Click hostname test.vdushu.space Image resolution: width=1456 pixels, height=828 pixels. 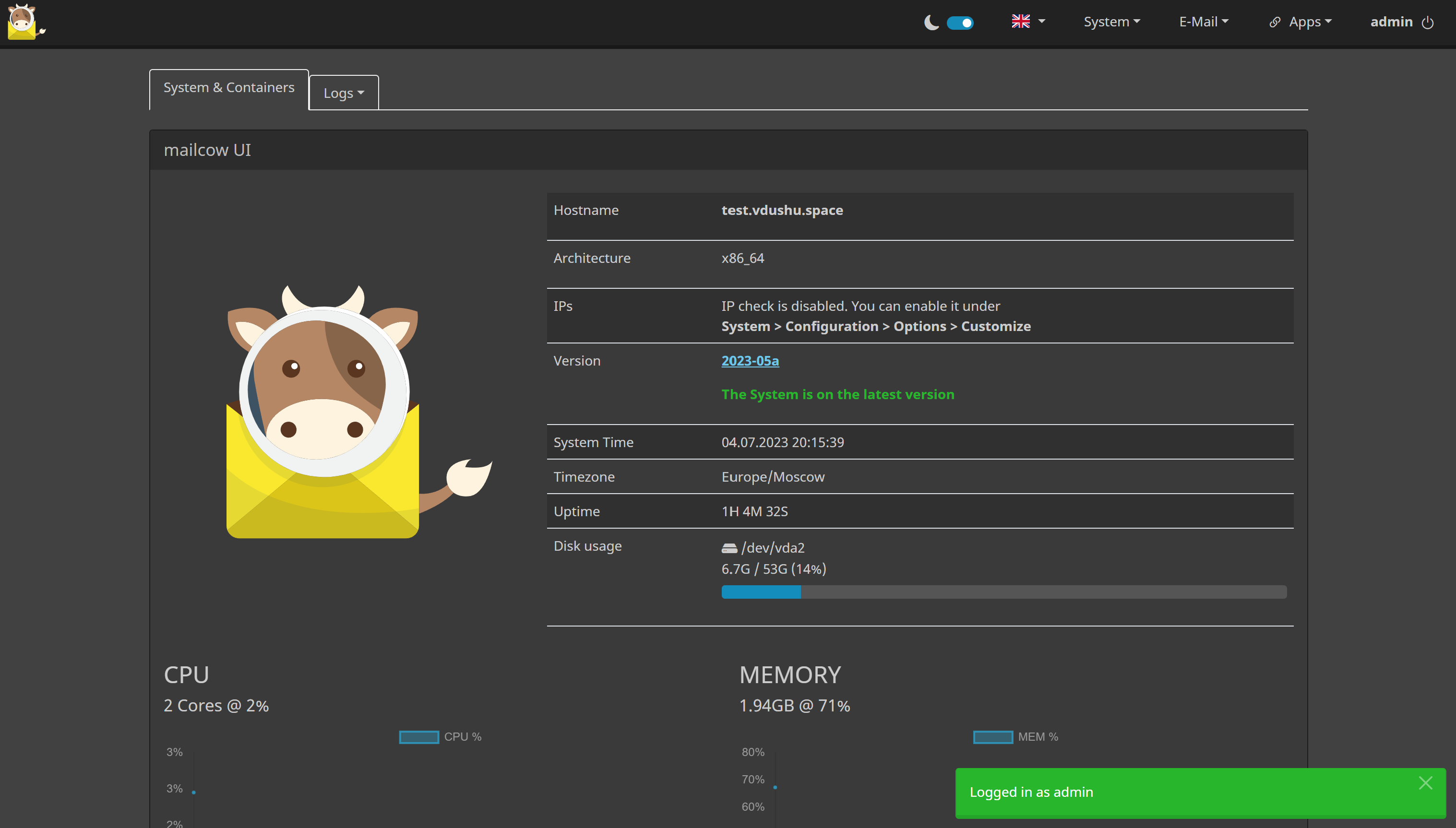click(x=782, y=210)
